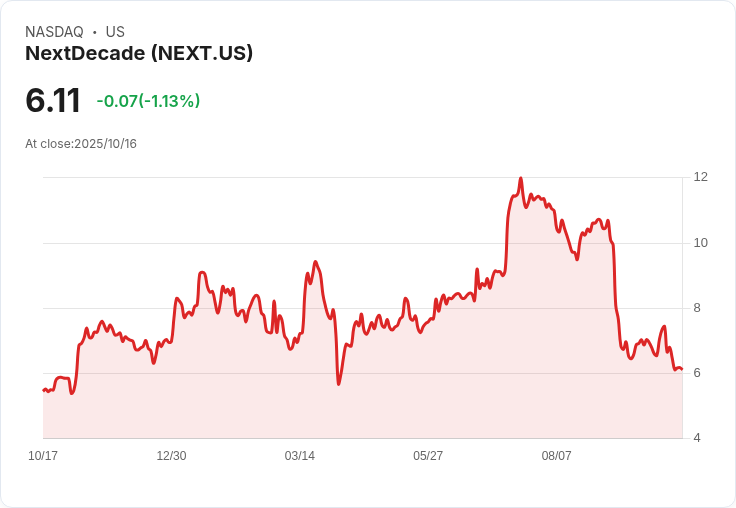Click the chart's highest peak near 12

[521, 178]
